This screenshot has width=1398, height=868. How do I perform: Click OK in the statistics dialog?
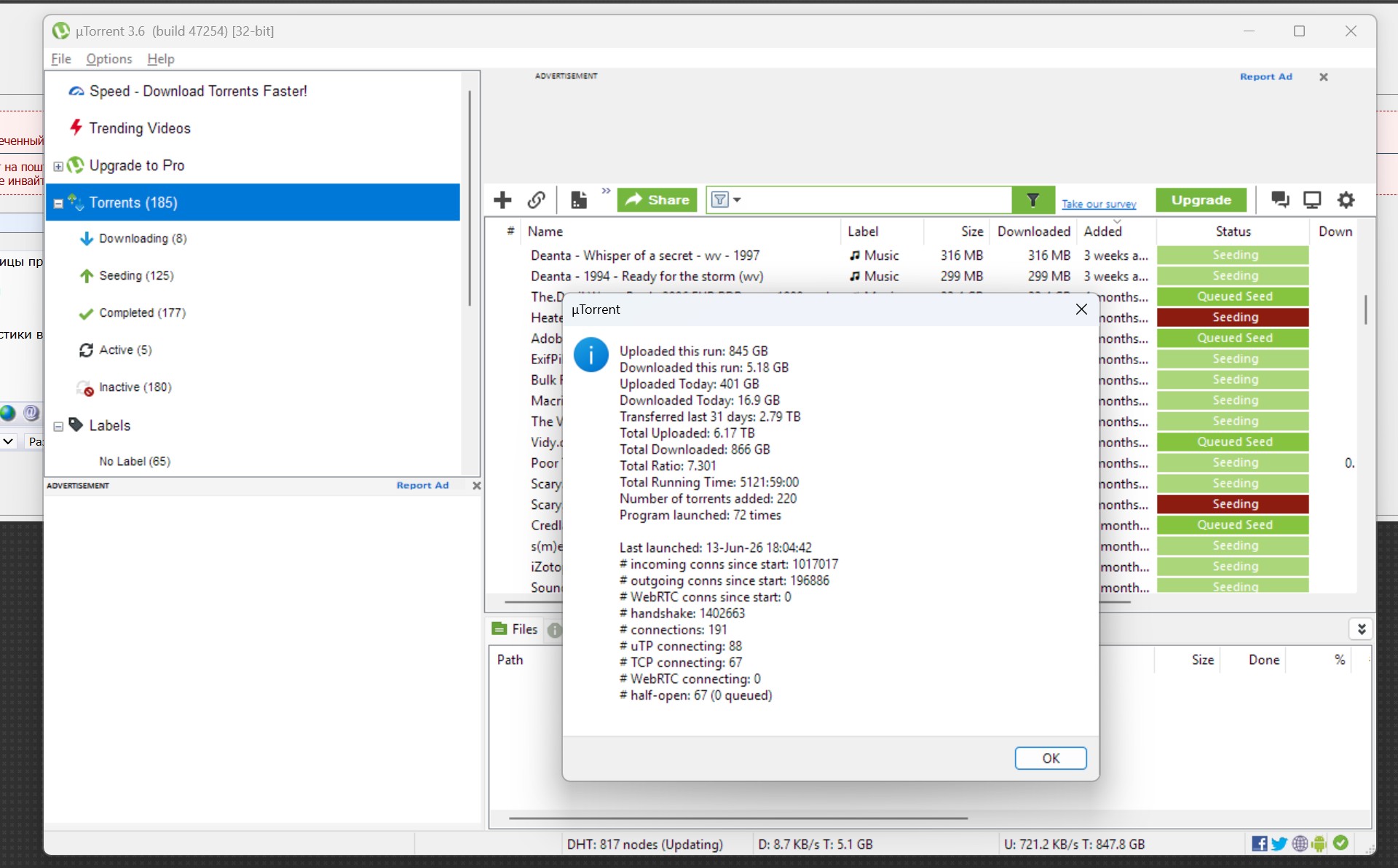click(x=1051, y=758)
